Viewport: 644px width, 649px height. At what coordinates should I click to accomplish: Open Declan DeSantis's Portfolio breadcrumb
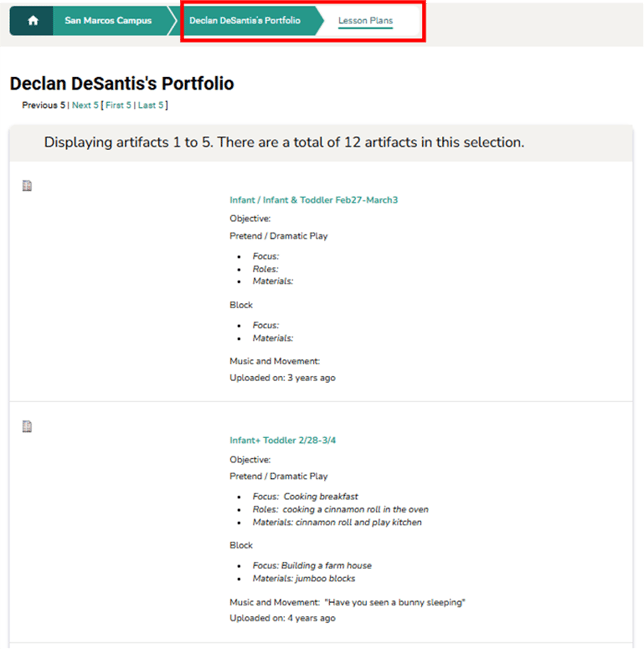point(245,20)
